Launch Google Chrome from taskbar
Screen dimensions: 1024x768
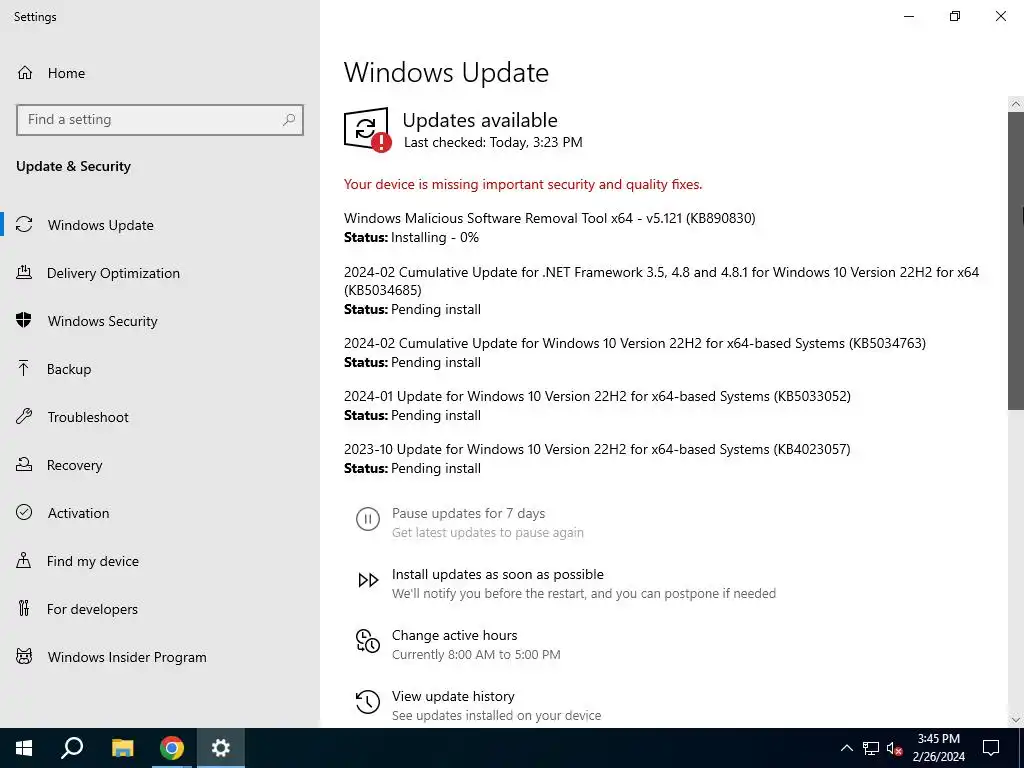coord(172,748)
